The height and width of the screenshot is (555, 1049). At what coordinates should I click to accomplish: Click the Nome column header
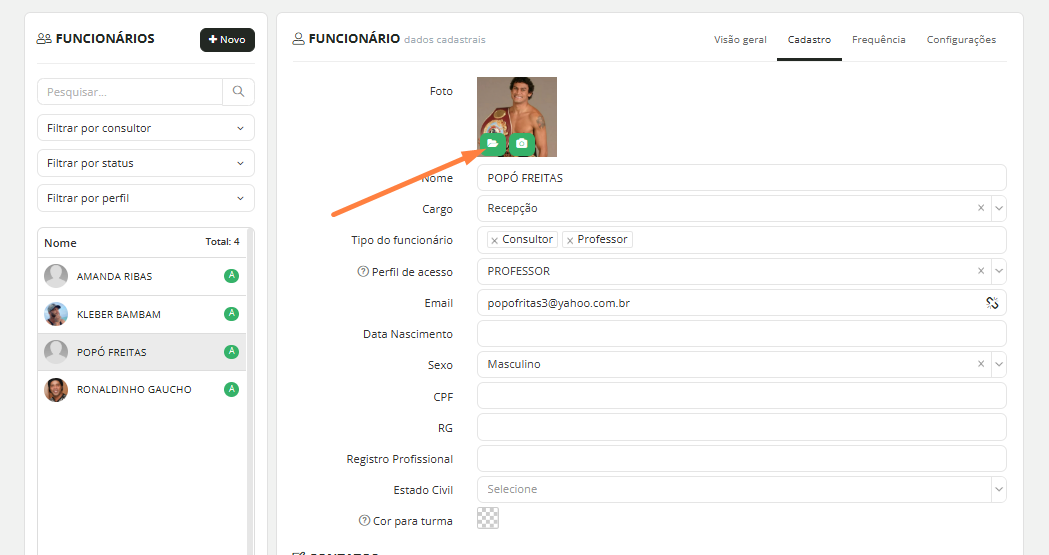click(x=60, y=243)
